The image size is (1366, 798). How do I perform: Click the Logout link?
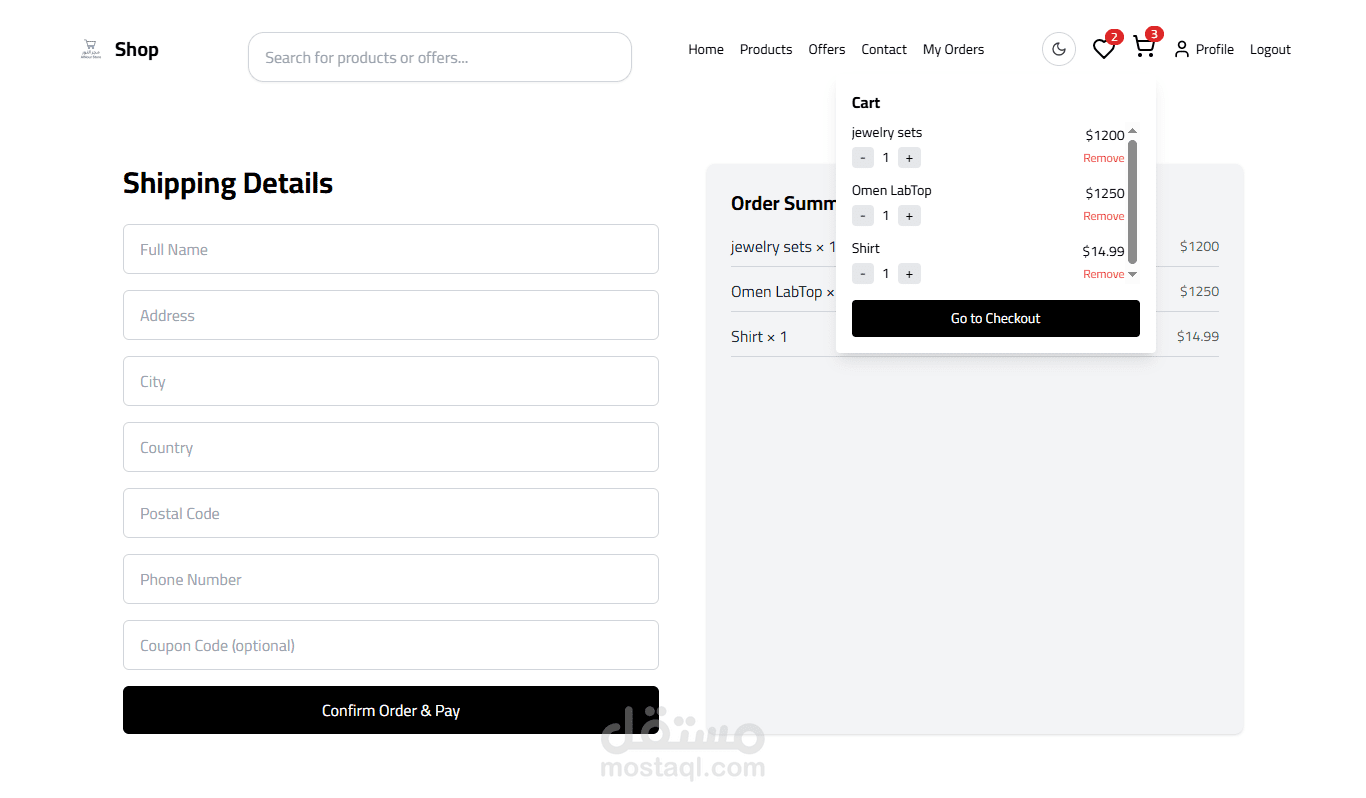pos(1270,49)
